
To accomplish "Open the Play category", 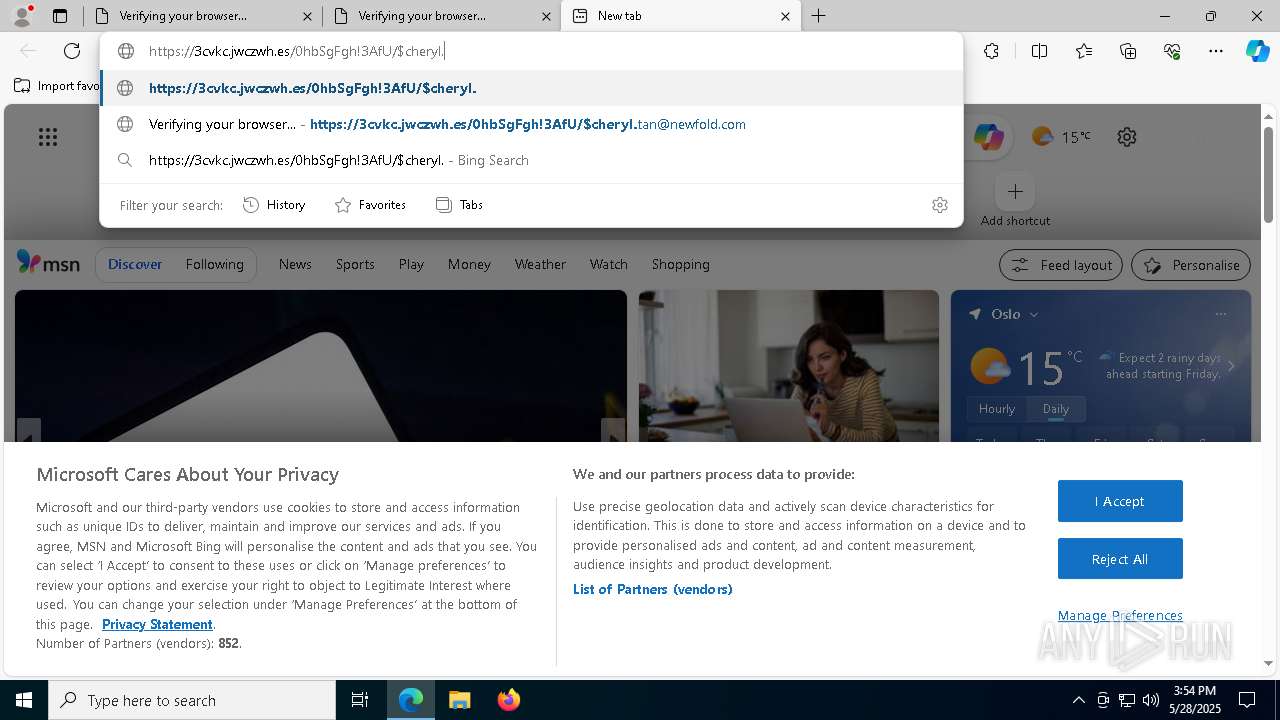I will [x=411, y=264].
